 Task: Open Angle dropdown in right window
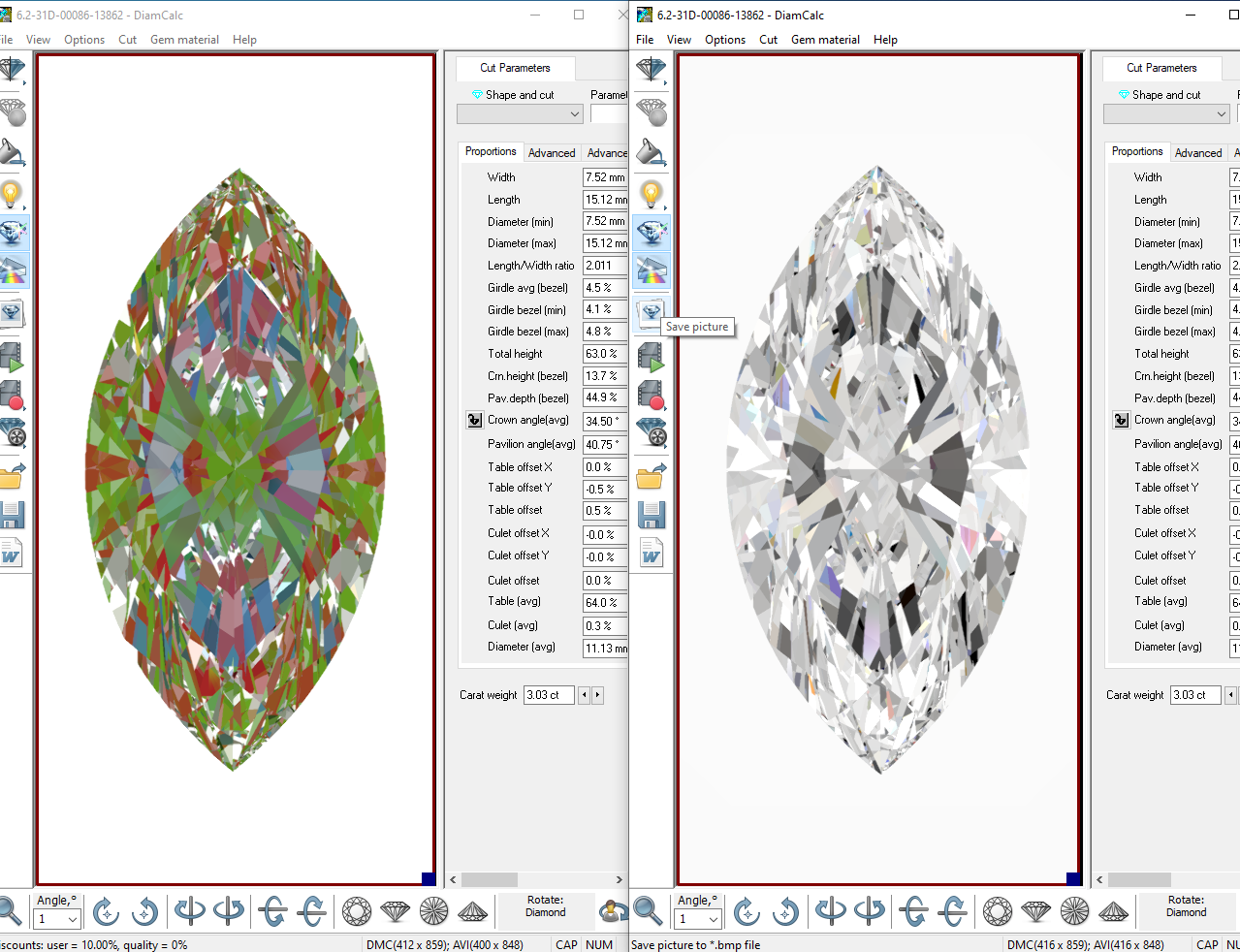[x=699, y=918]
